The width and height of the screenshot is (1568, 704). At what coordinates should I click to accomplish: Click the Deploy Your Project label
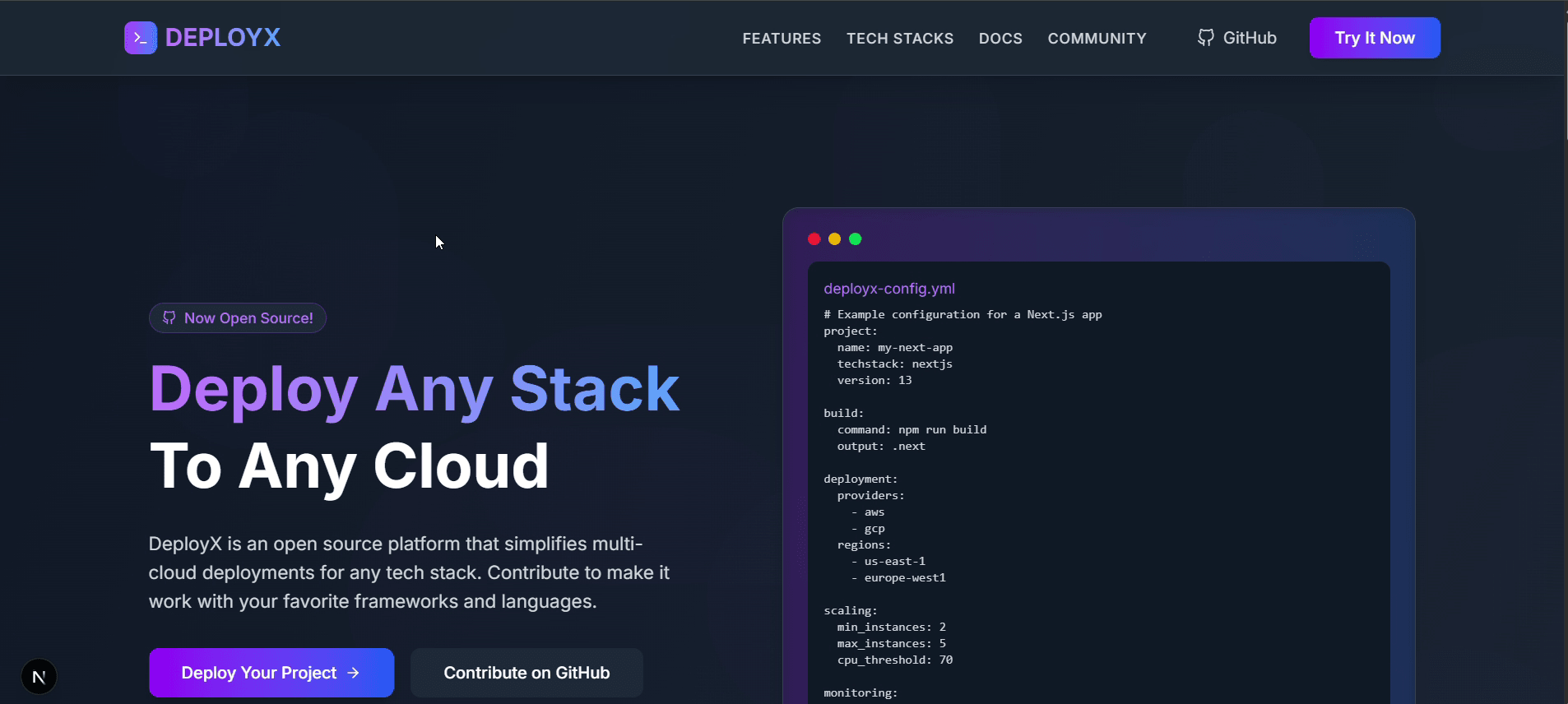click(258, 673)
